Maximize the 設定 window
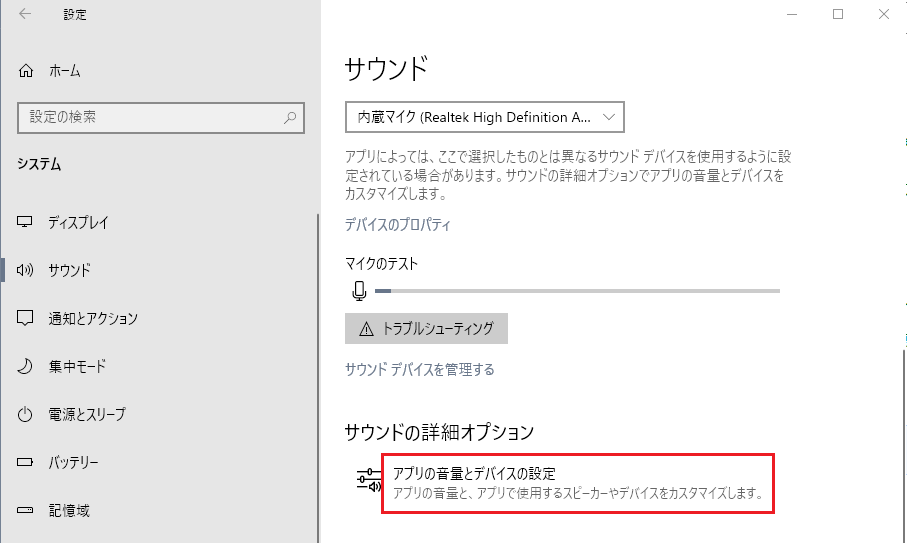Screen dimensions: 907x543 coord(838,14)
